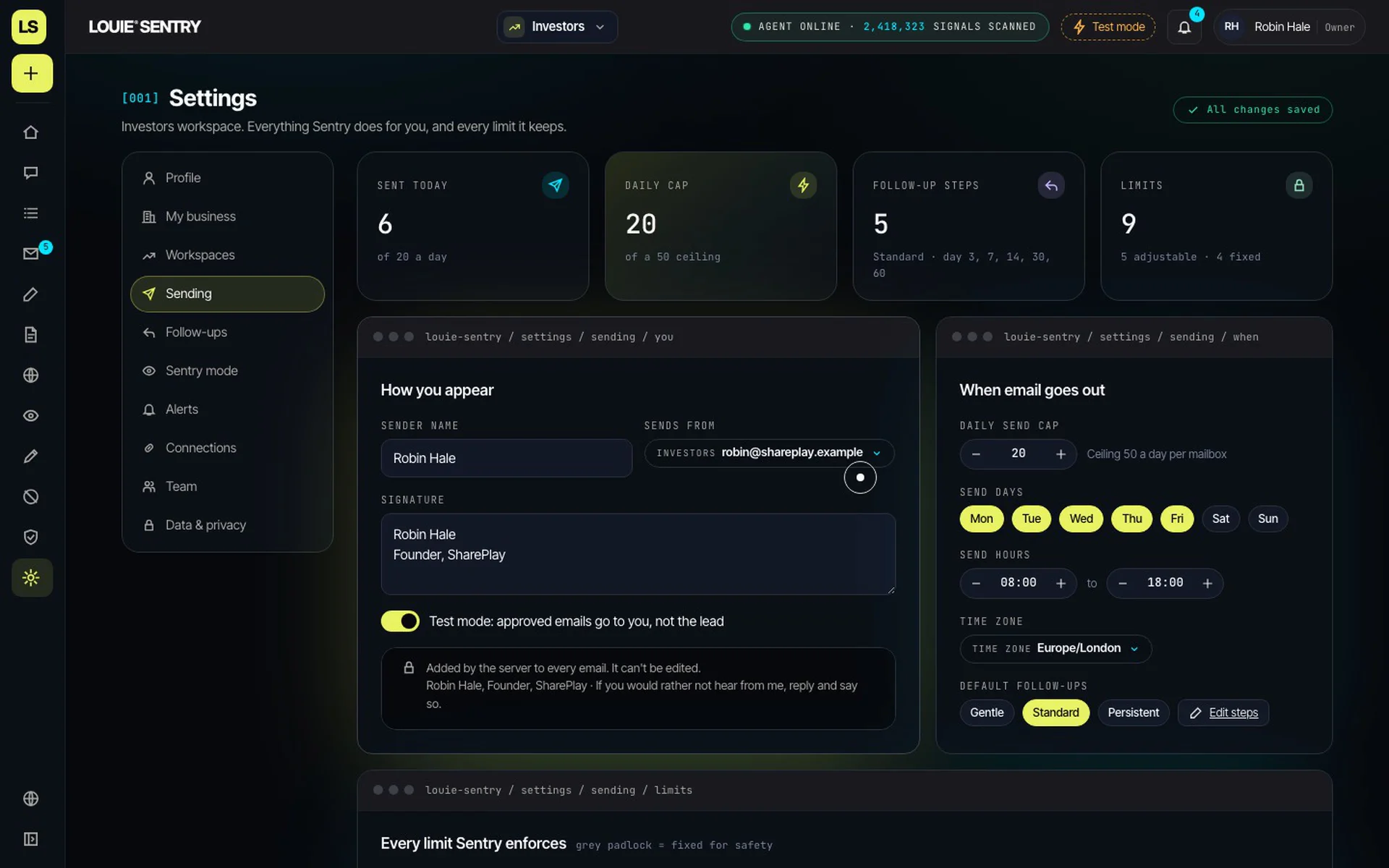
Task: Open the mail icon with badge 5
Action: tap(30, 254)
